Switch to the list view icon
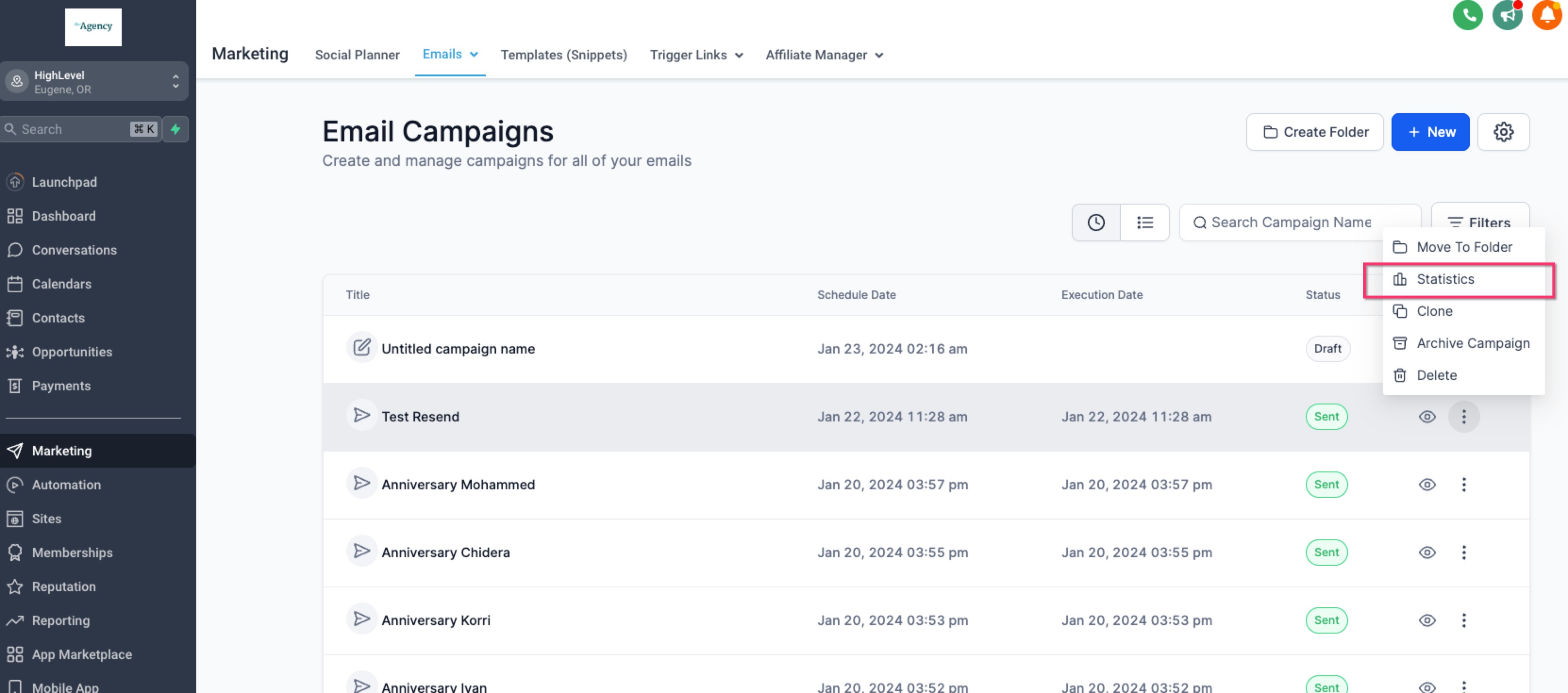The image size is (1568, 693). click(1144, 223)
